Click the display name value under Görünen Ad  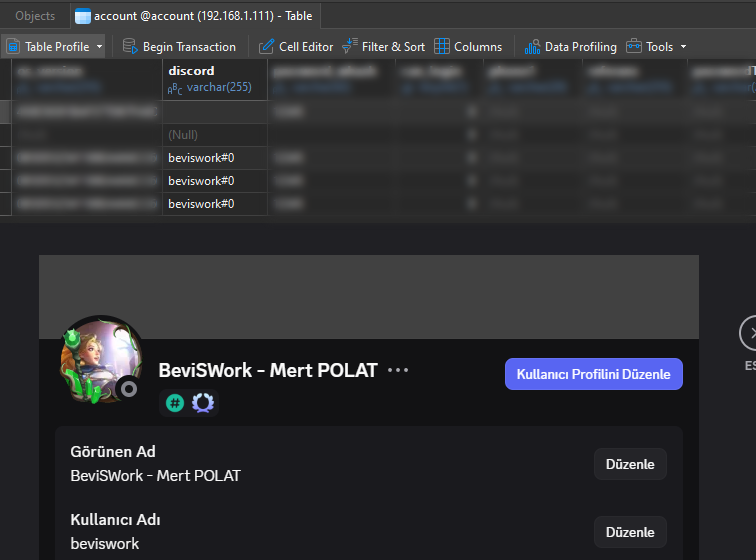click(x=155, y=476)
